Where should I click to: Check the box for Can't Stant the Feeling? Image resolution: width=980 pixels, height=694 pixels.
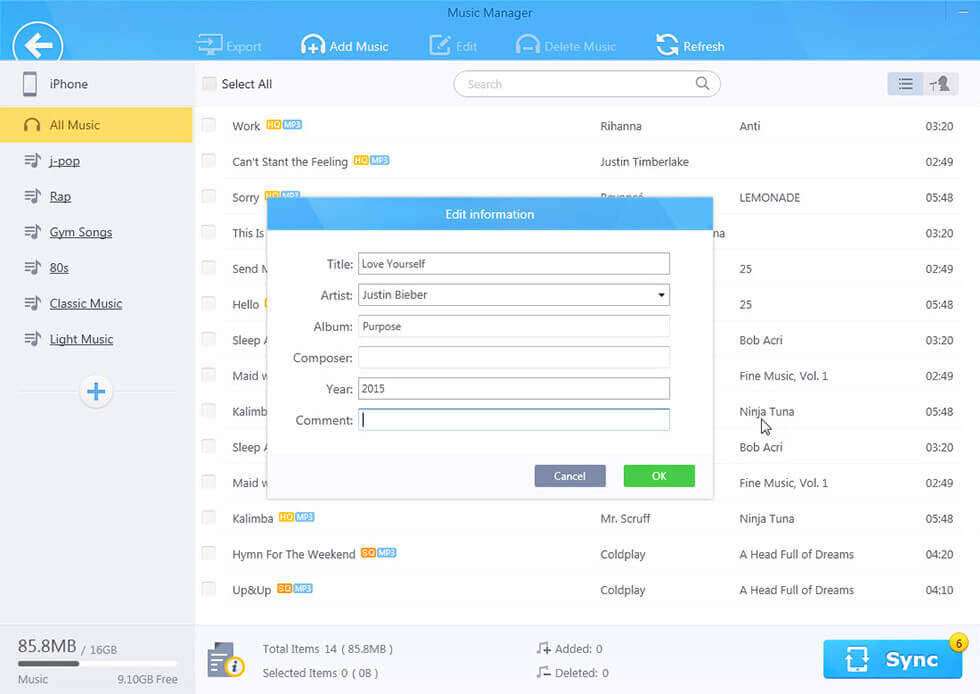click(209, 161)
